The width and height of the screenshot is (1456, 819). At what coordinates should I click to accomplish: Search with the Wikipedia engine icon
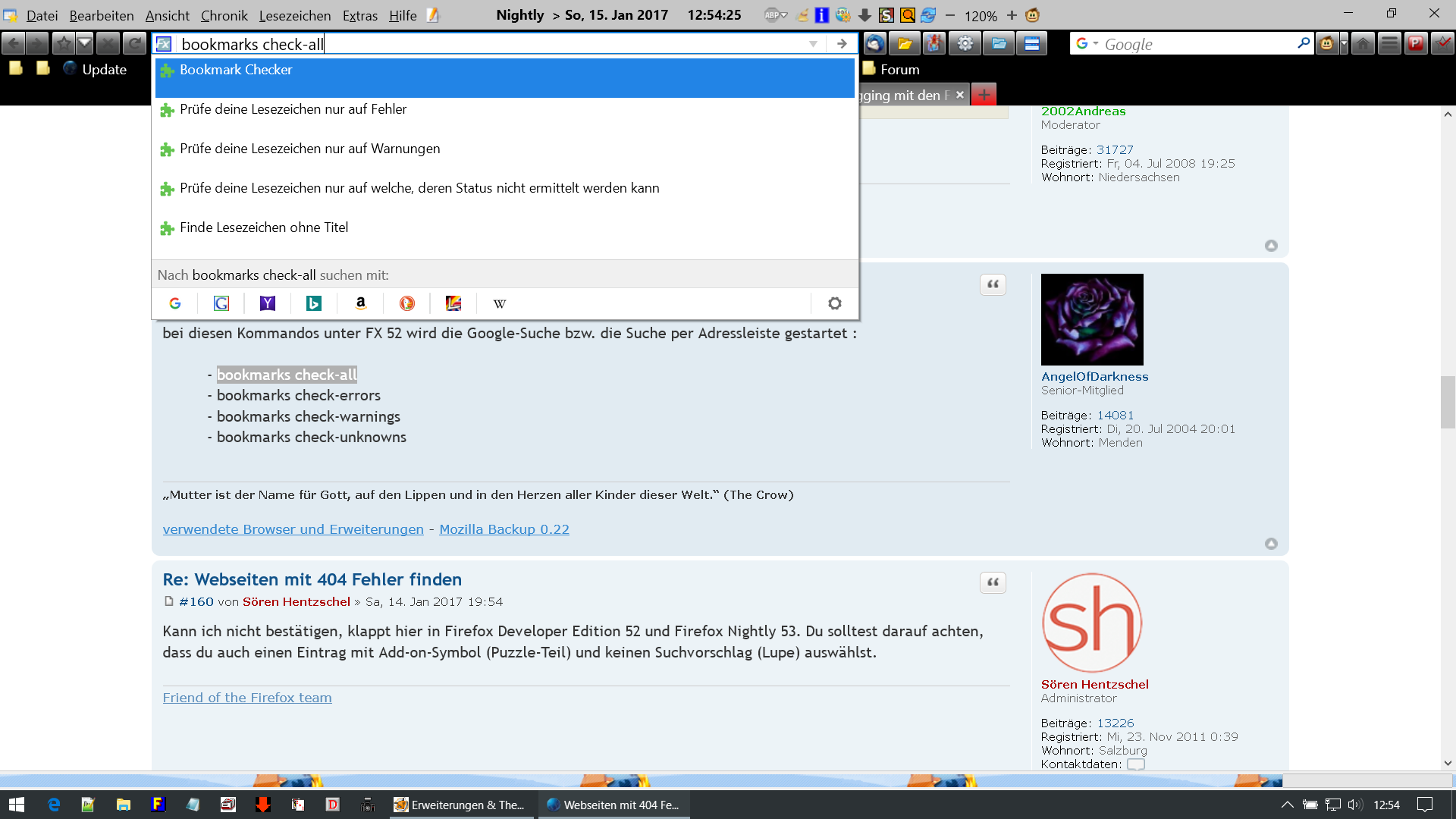pyautogui.click(x=500, y=303)
